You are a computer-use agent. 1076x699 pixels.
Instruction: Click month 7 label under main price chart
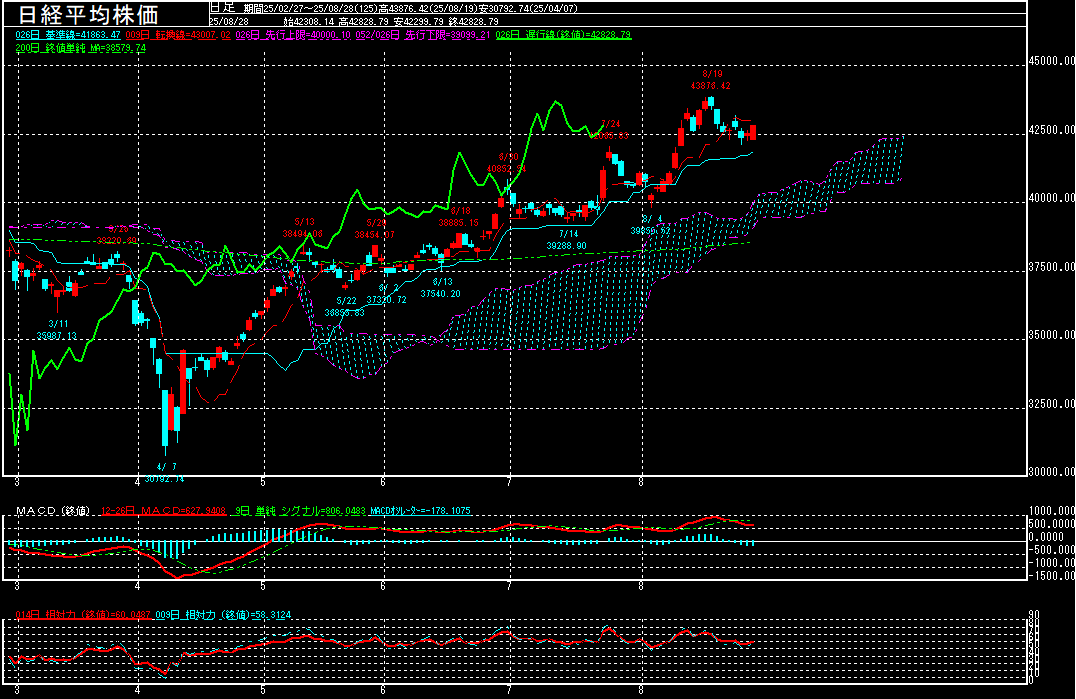(509, 482)
